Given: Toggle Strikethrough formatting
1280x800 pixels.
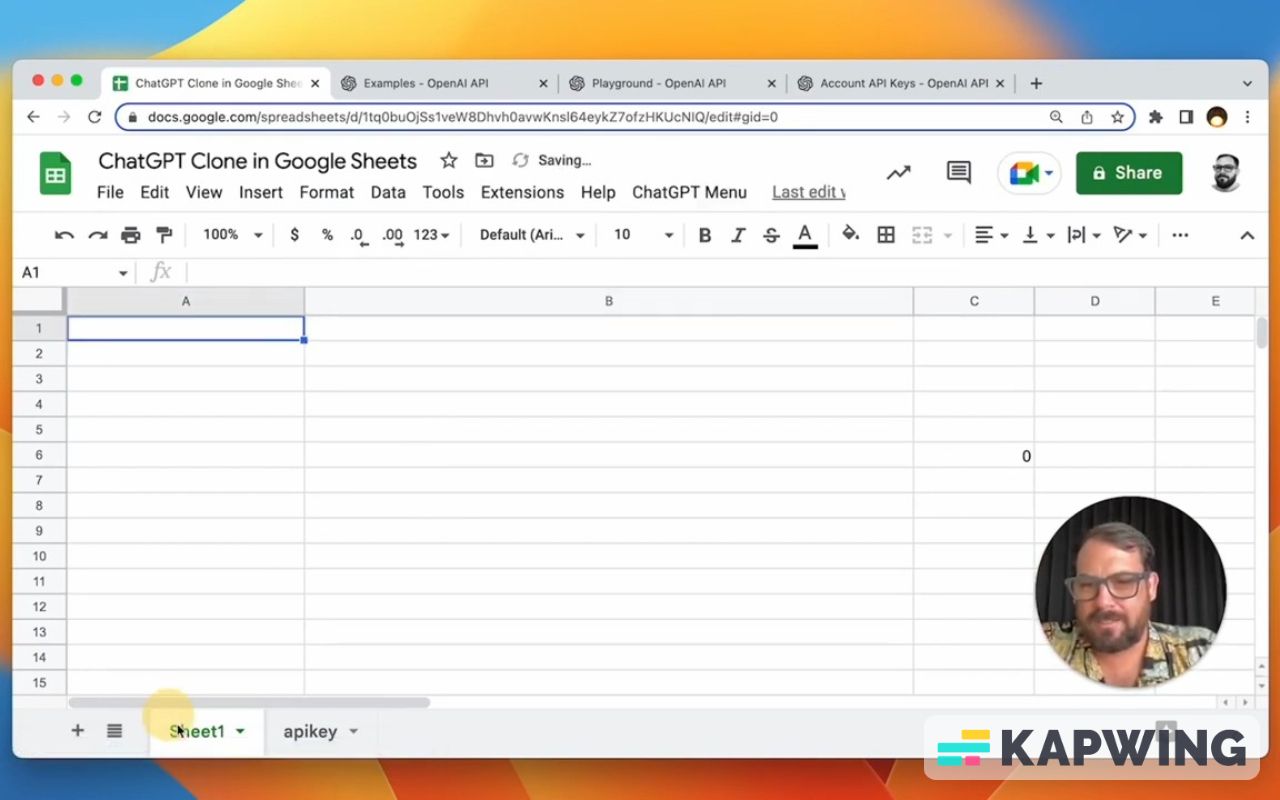Looking at the screenshot, I should (771, 235).
